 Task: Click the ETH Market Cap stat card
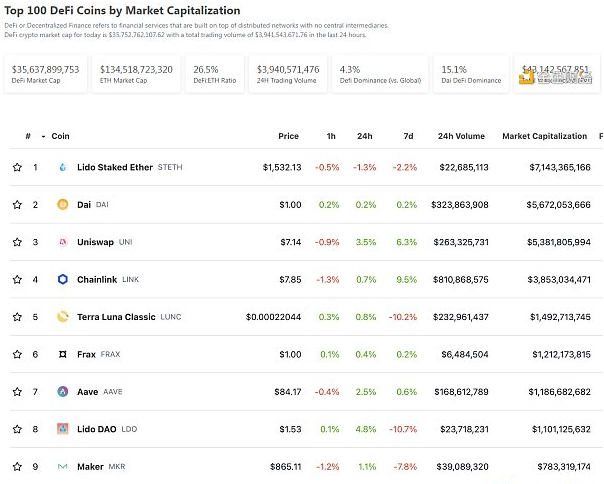point(136,74)
